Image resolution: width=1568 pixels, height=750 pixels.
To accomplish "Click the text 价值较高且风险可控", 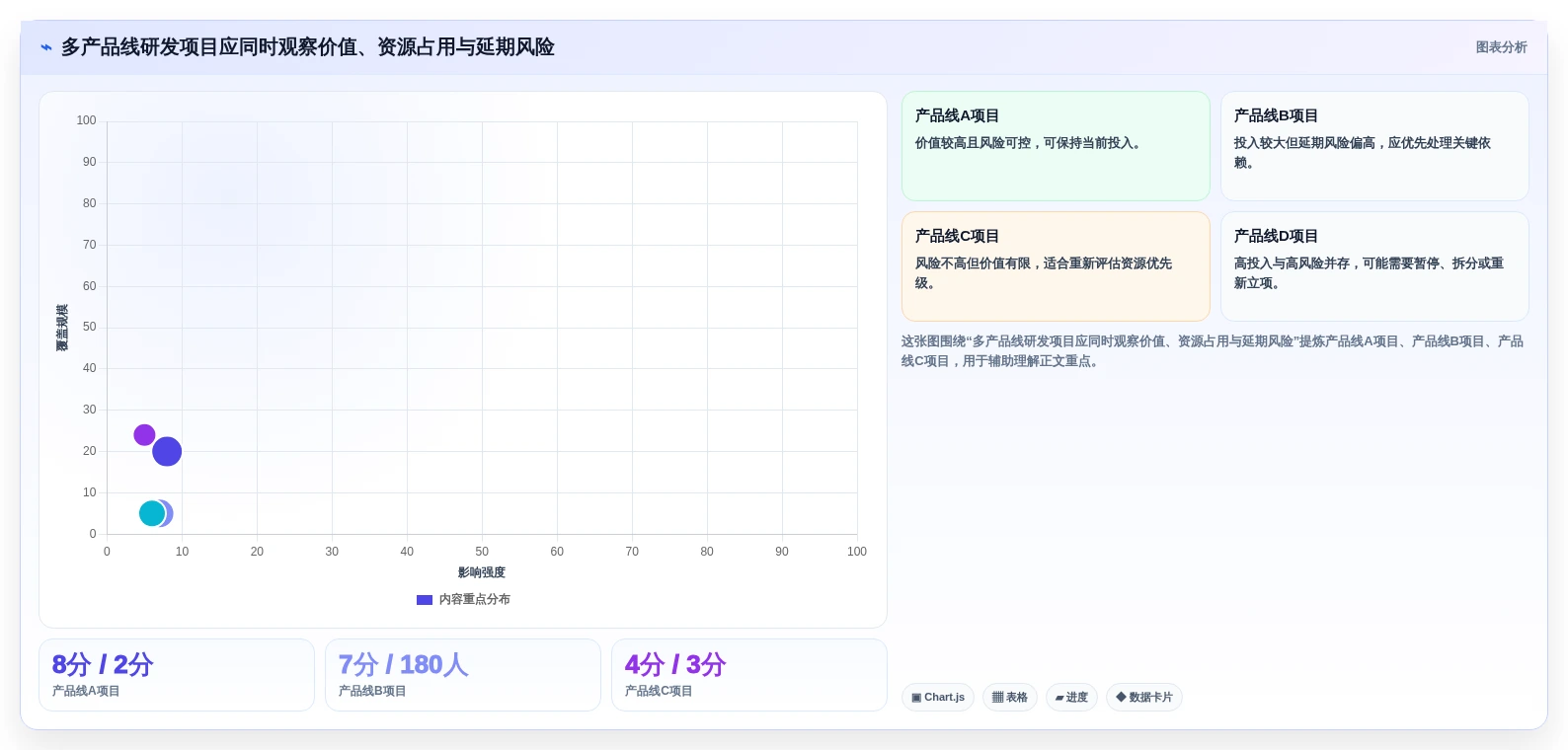I will point(1028,143).
